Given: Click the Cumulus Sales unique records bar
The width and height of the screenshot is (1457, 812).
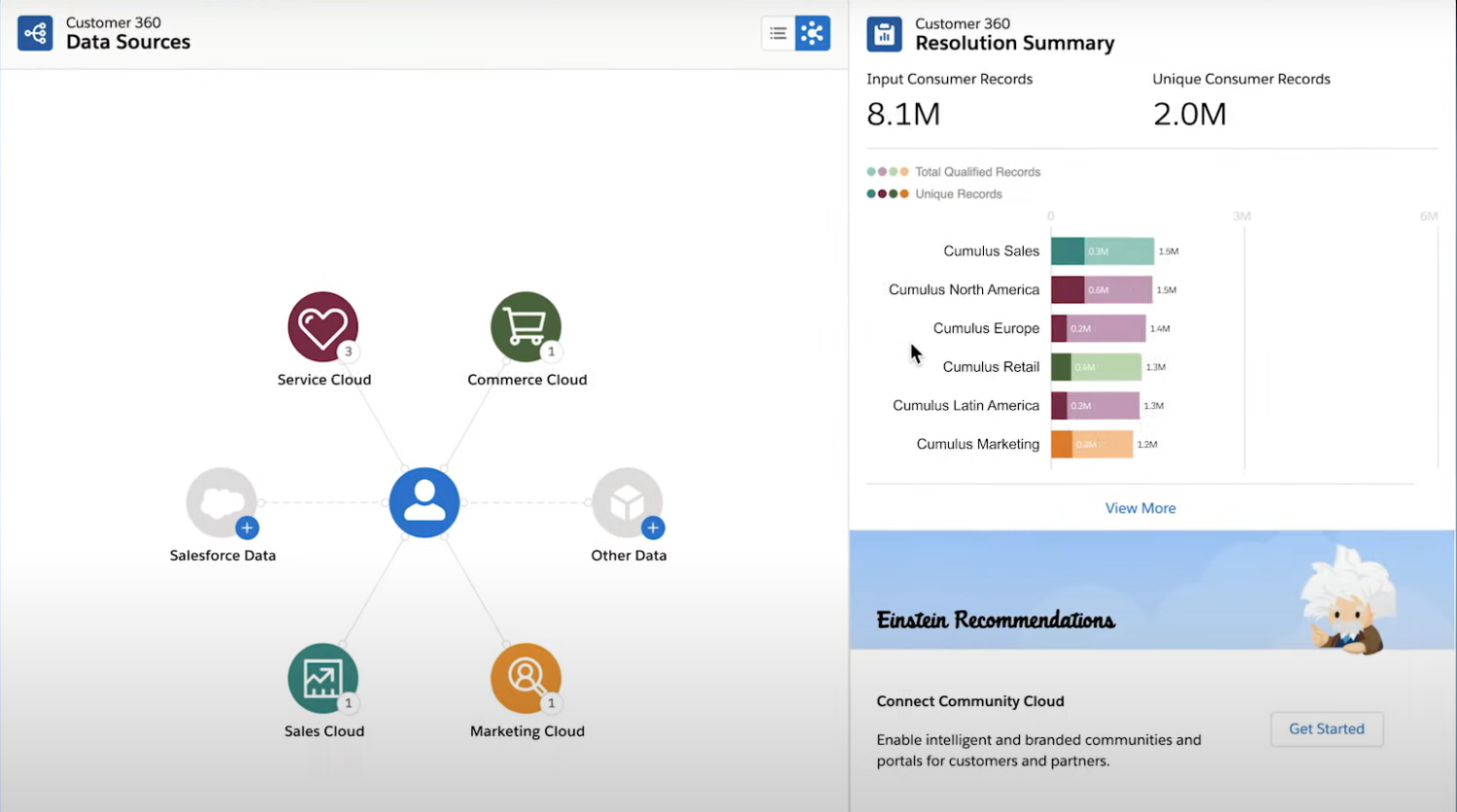Looking at the screenshot, I should 1067,251.
